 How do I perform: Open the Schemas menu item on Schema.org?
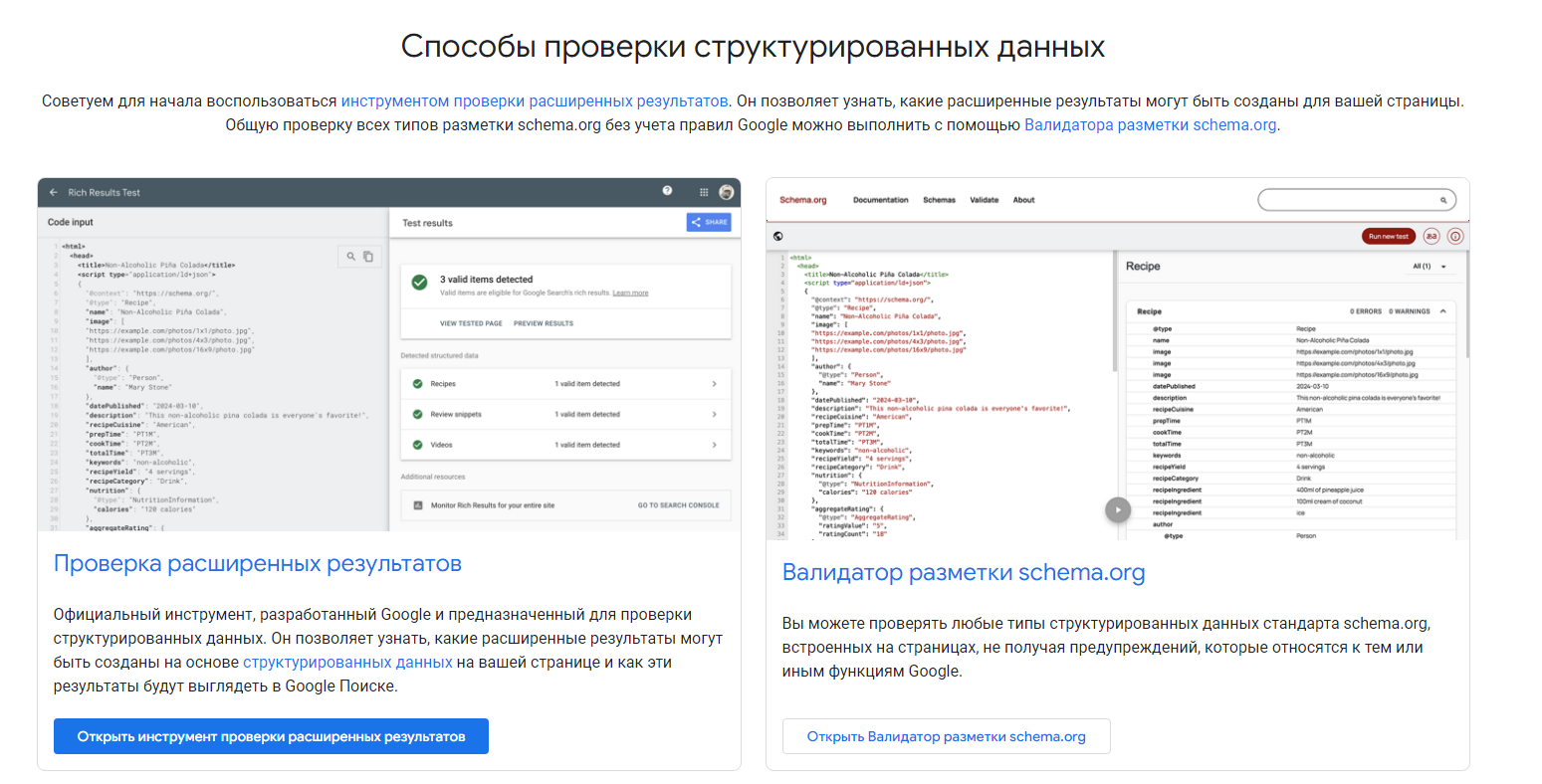[939, 200]
